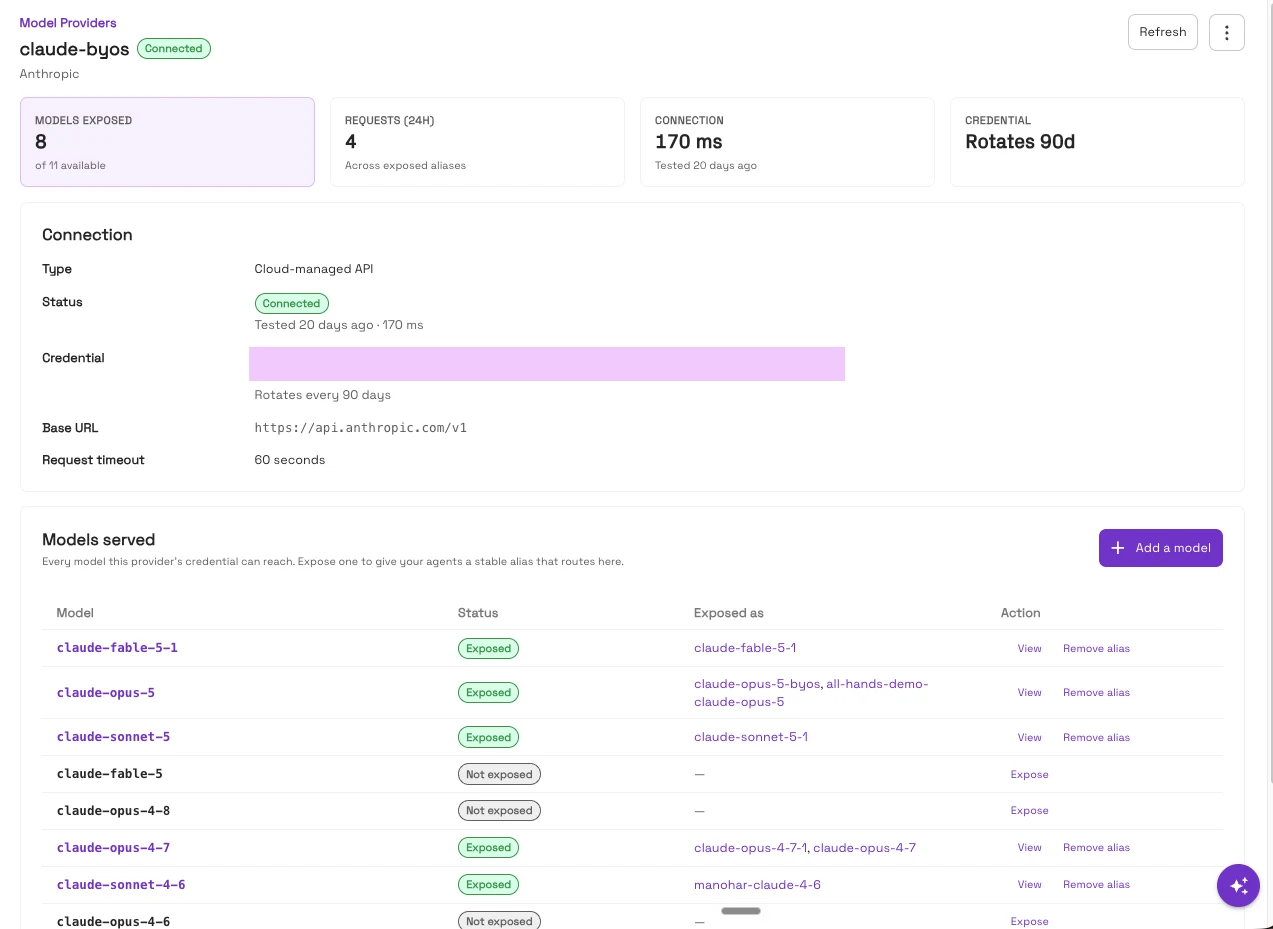Open the claude-opus-5 model link
Image resolution: width=1273 pixels, height=929 pixels.
pyautogui.click(x=106, y=693)
